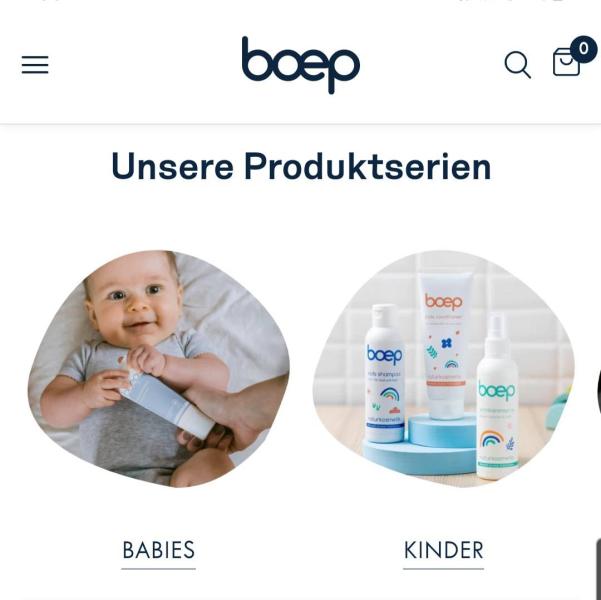
Task: Open the KINDER product series link
Action: pos(443,550)
